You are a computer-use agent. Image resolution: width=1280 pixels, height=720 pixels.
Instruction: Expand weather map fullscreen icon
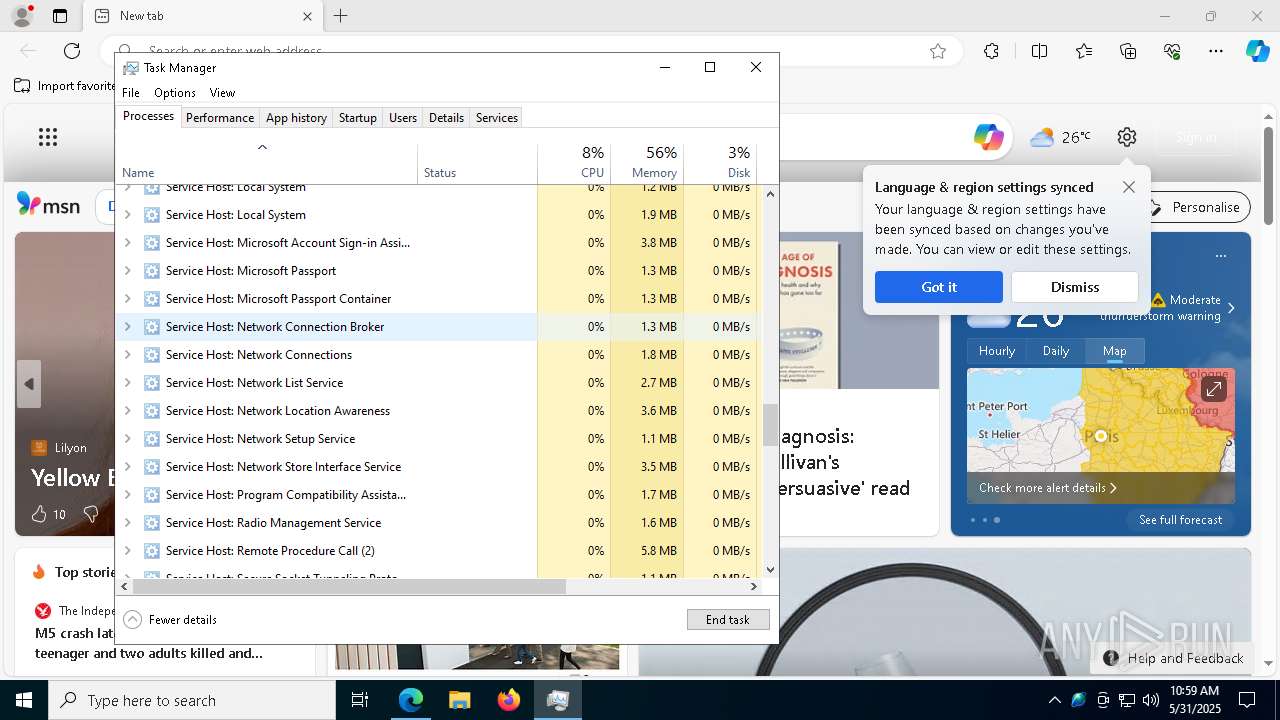point(1213,389)
